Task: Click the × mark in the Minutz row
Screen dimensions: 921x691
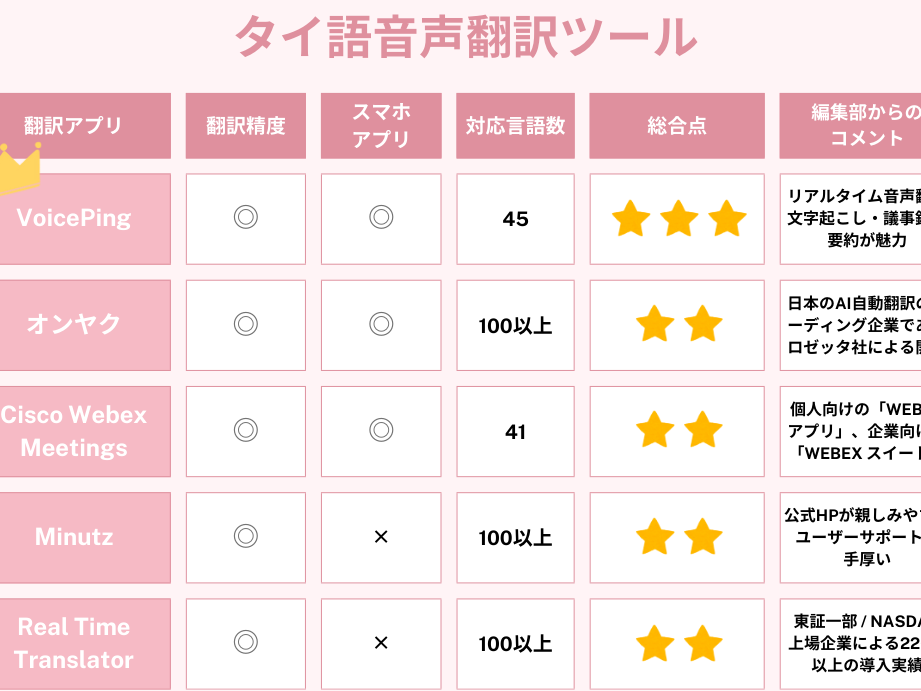Action: pyautogui.click(x=381, y=536)
